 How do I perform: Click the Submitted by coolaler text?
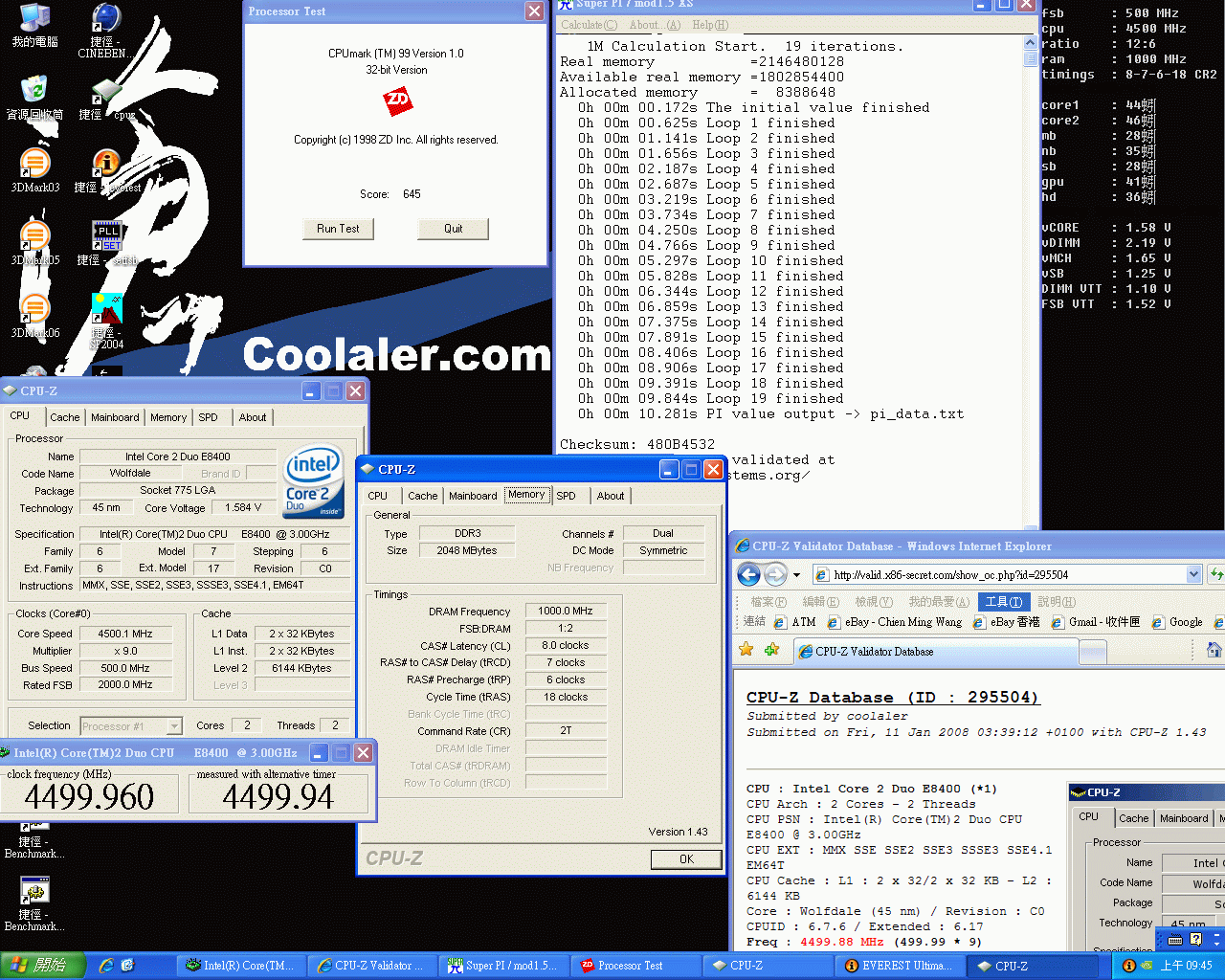point(828,716)
